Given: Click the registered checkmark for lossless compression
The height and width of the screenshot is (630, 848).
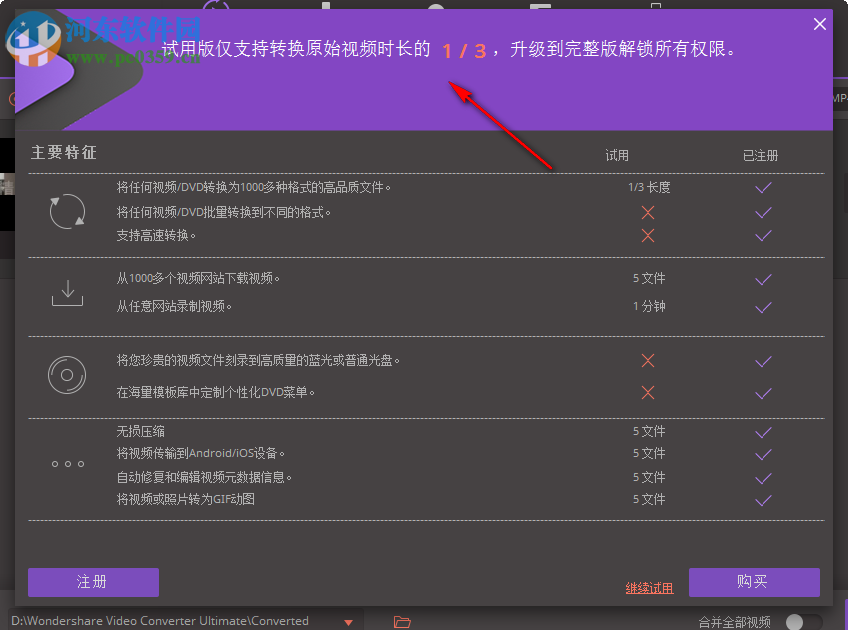Looking at the screenshot, I should (763, 431).
